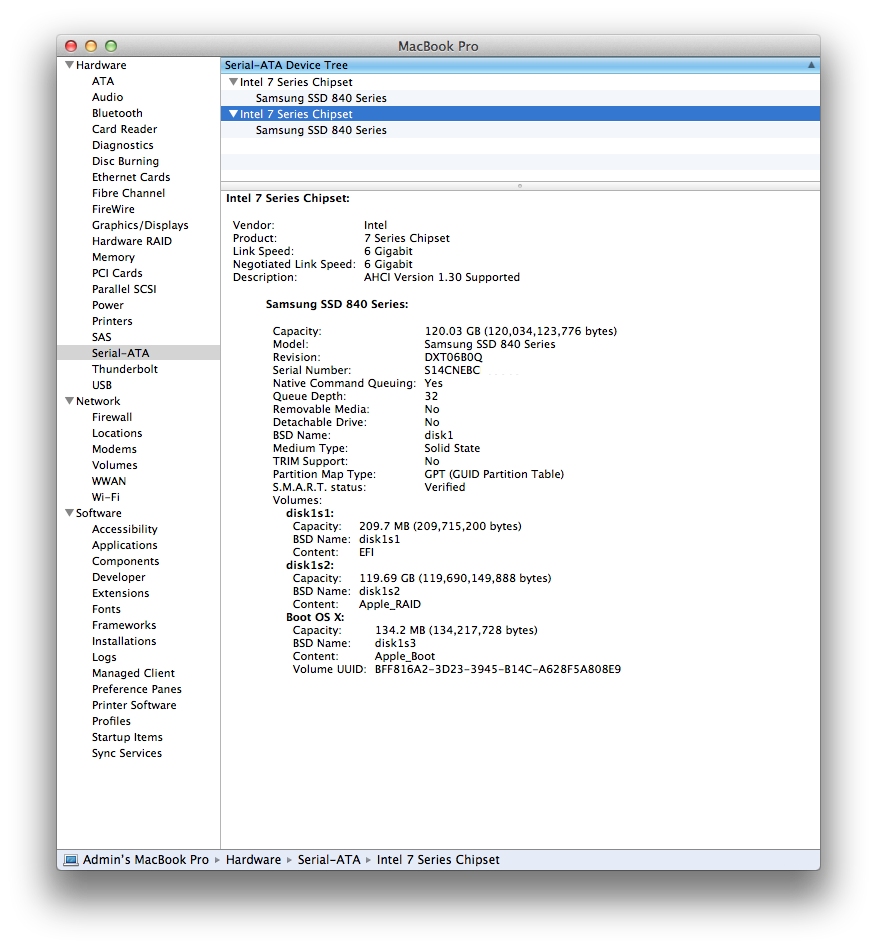The width and height of the screenshot is (877, 949).
Task: Collapse the Software section triangle
Action: (70, 513)
